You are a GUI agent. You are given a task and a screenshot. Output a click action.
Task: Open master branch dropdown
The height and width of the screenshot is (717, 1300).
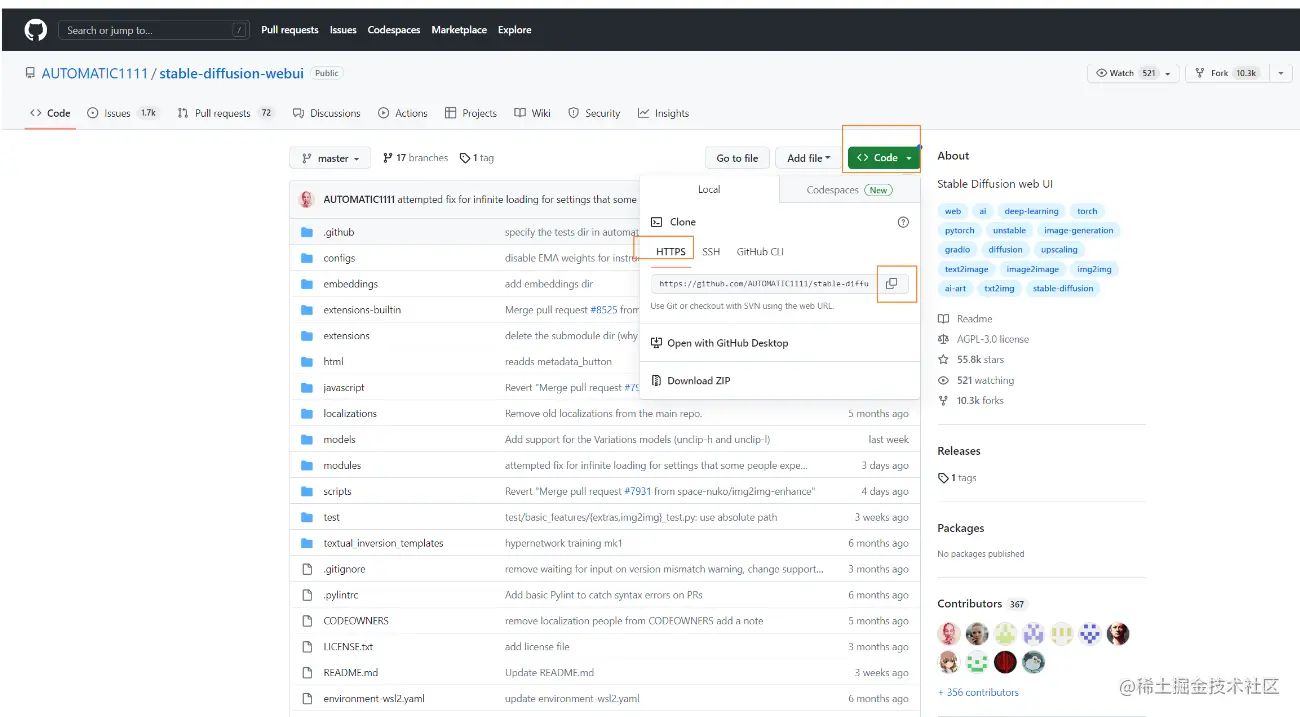click(x=330, y=158)
